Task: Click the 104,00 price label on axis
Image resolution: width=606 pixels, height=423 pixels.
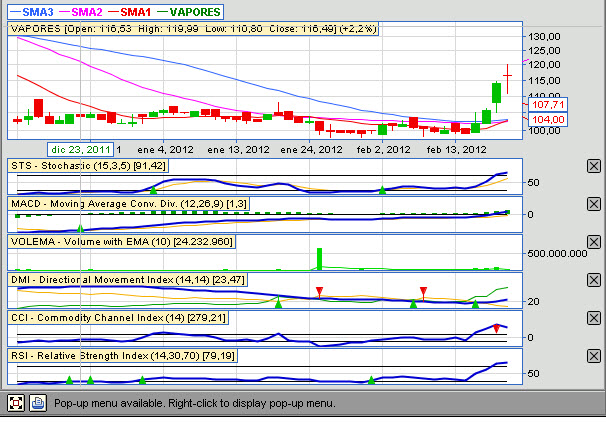Action: (549, 119)
